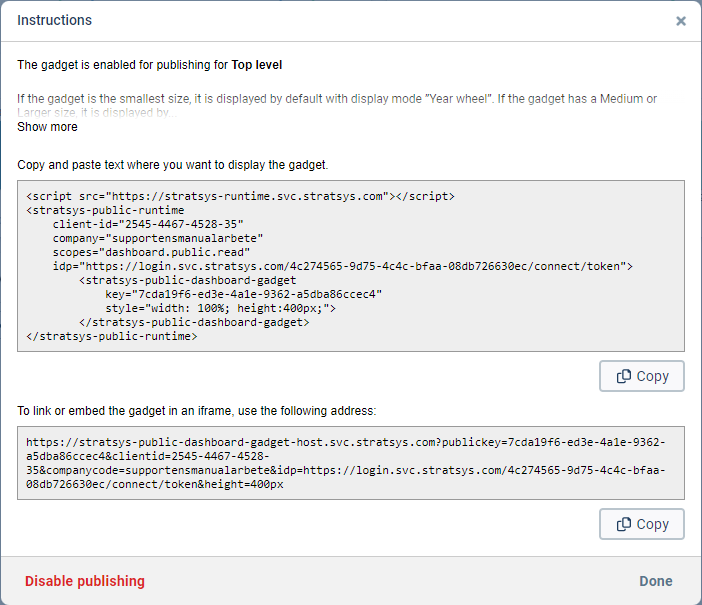Click the opening stratsys-public-dashboard-gadget tag line
The height and width of the screenshot is (605, 702).
pyautogui.click(x=187, y=281)
